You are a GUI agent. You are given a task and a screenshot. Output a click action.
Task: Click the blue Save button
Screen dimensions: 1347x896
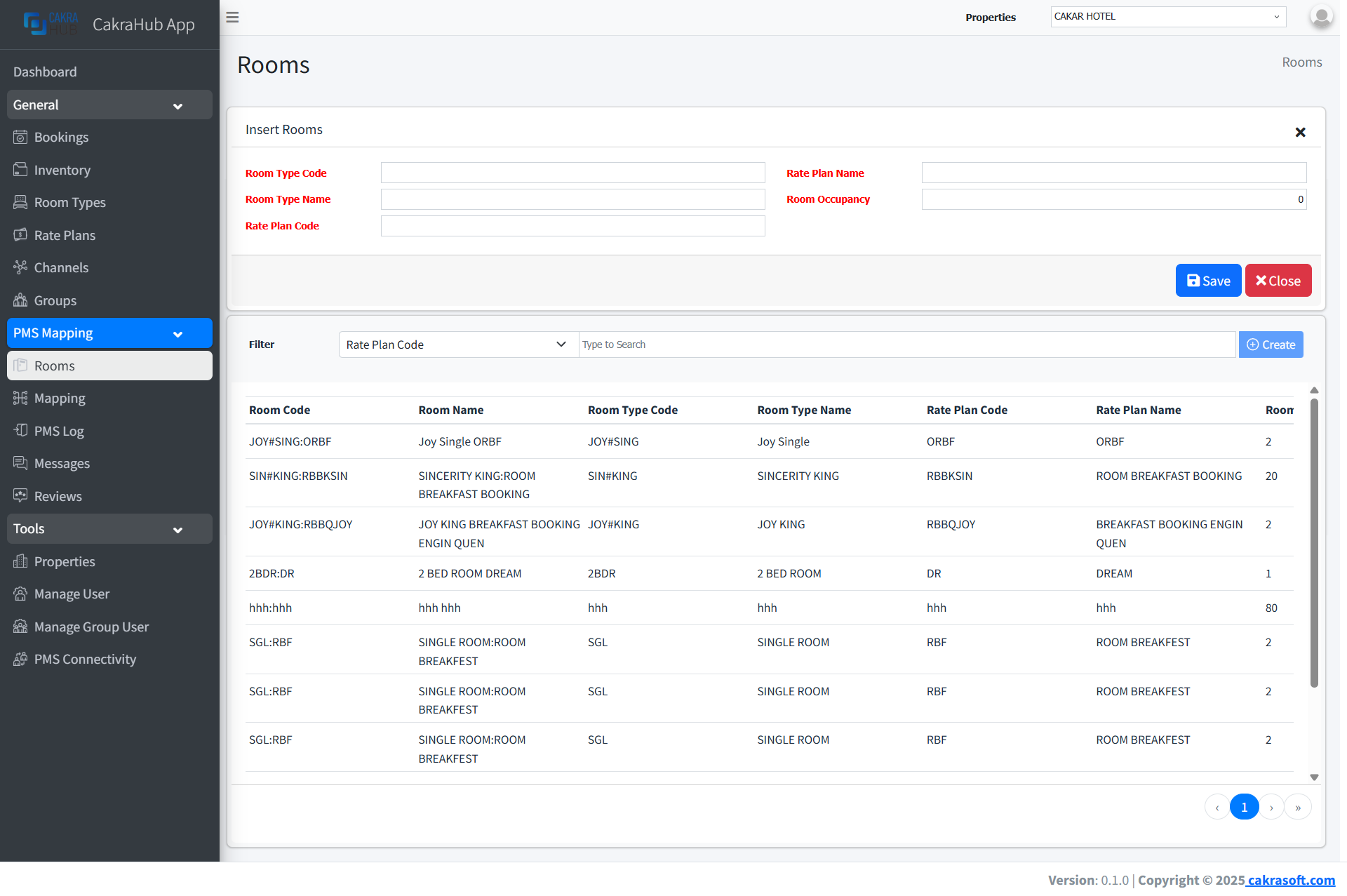[1208, 281]
